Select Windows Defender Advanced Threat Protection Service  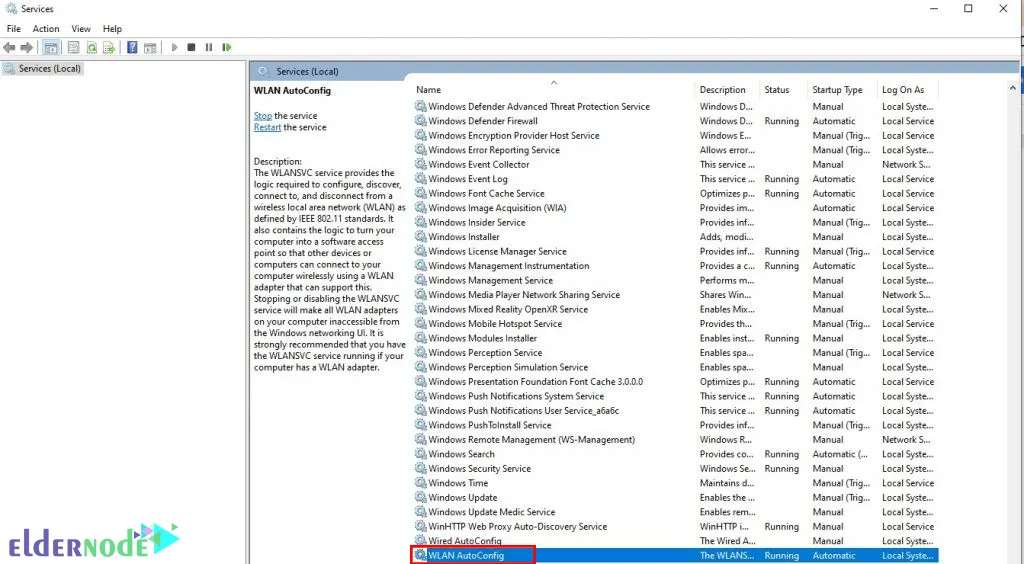tap(675, 106)
